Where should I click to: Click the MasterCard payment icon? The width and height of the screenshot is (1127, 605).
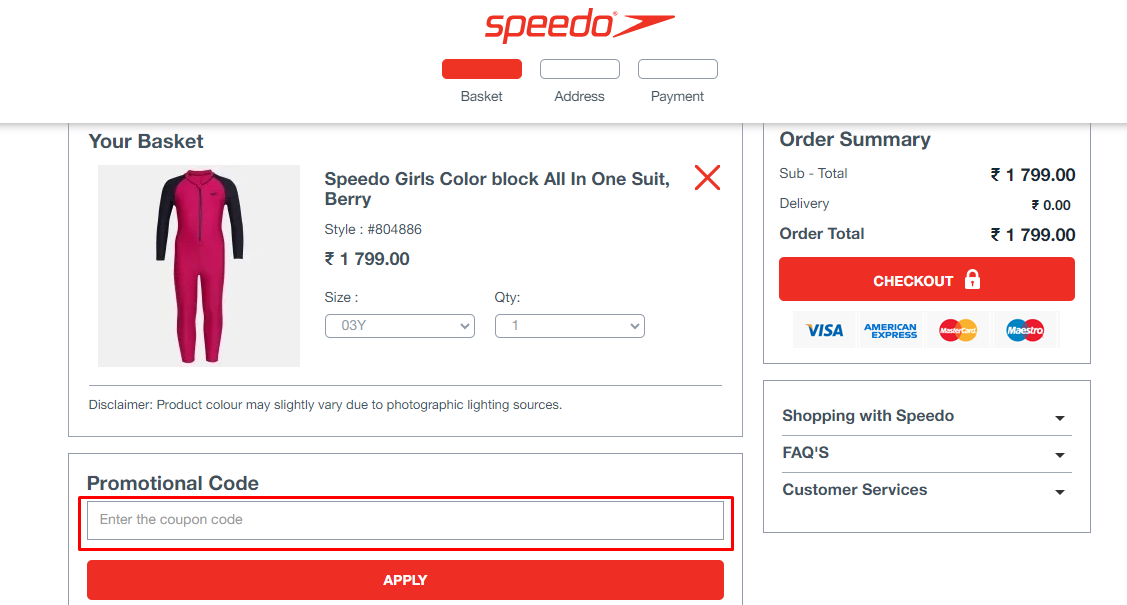coord(958,330)
